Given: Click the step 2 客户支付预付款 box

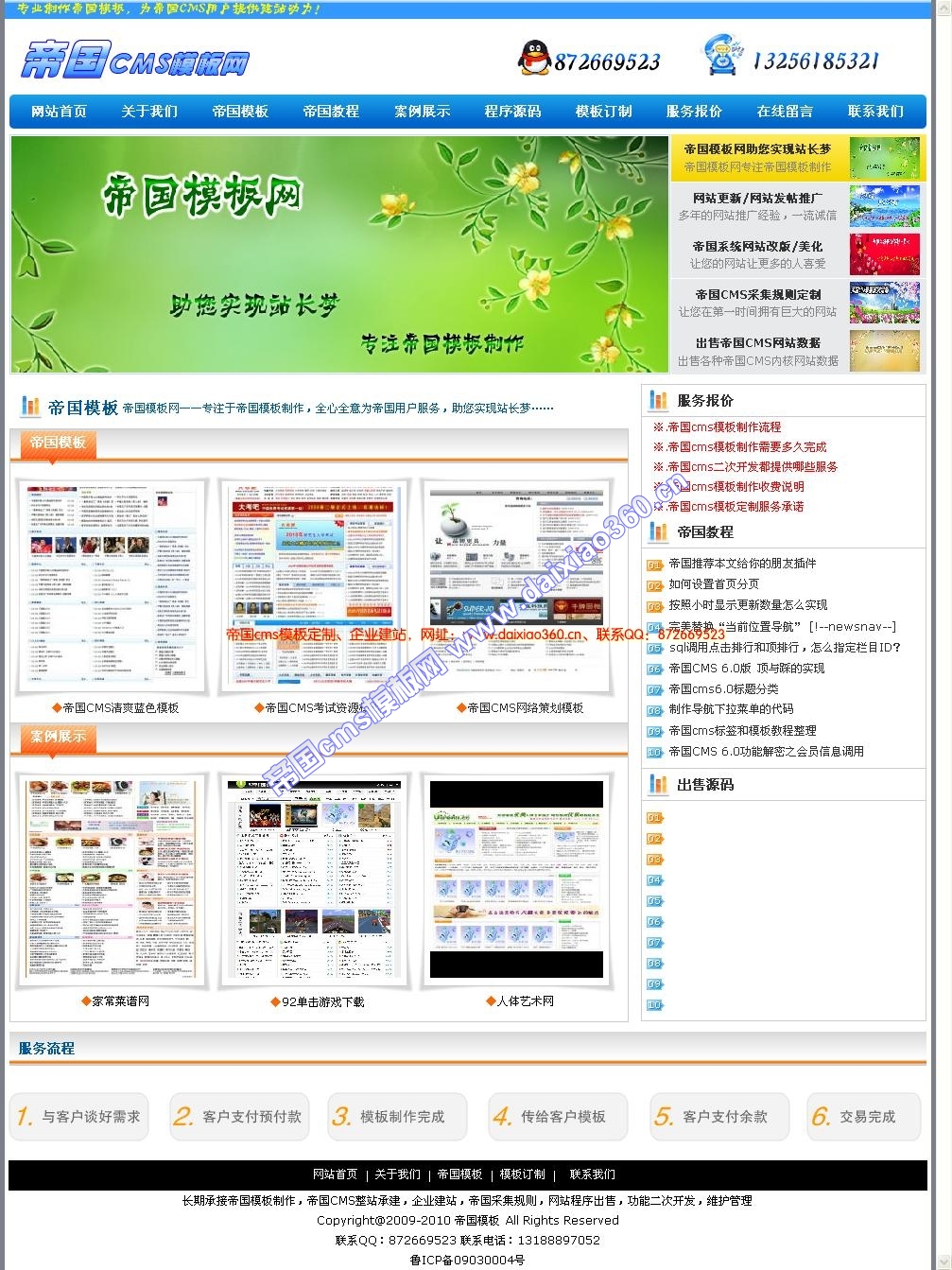Looking at the screenshot, I should pos(239,1117).
